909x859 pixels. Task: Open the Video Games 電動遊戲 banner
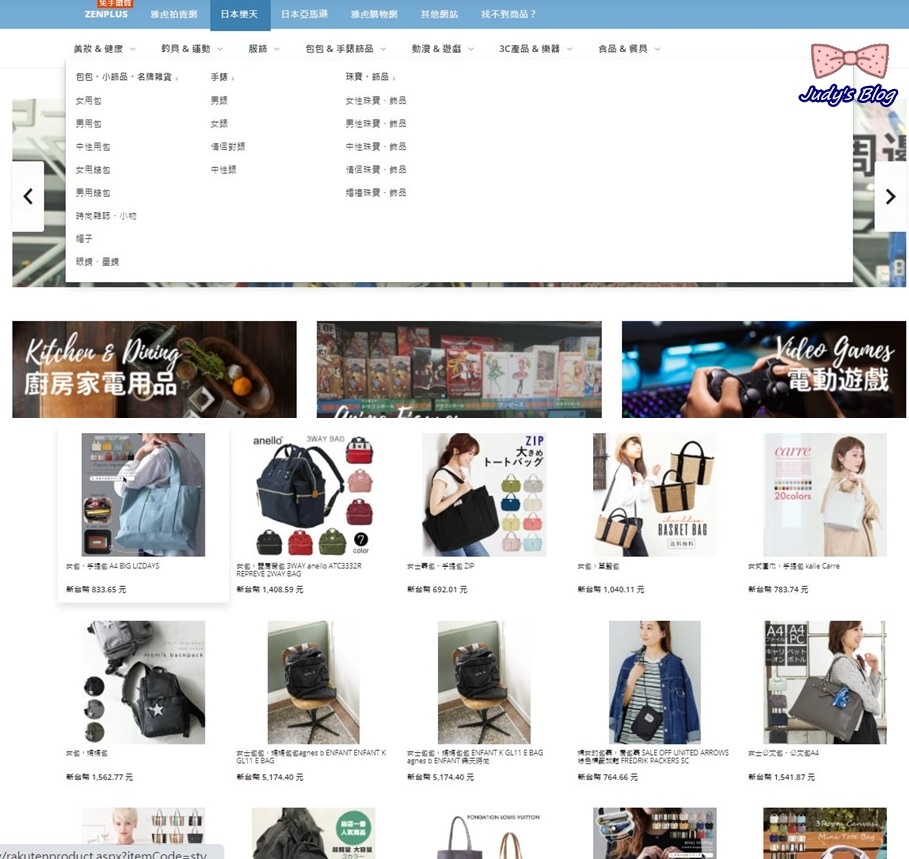(763, 369)
